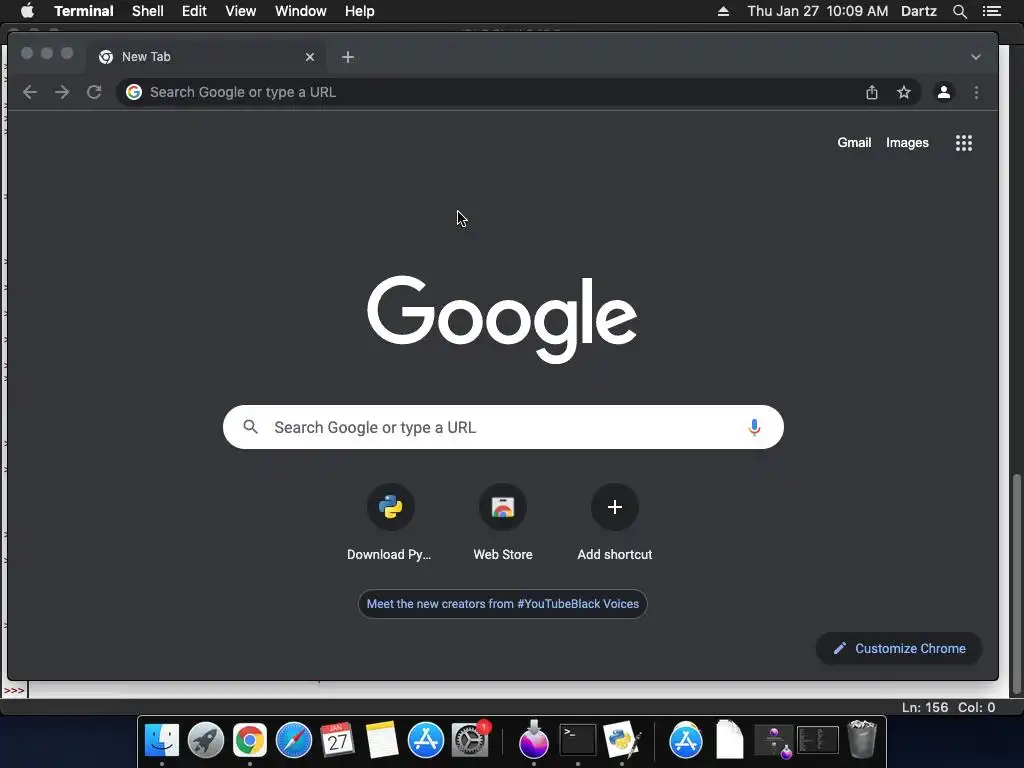
Task: Open the blank document icon in the Dock
Action: (x=729, y=741)
